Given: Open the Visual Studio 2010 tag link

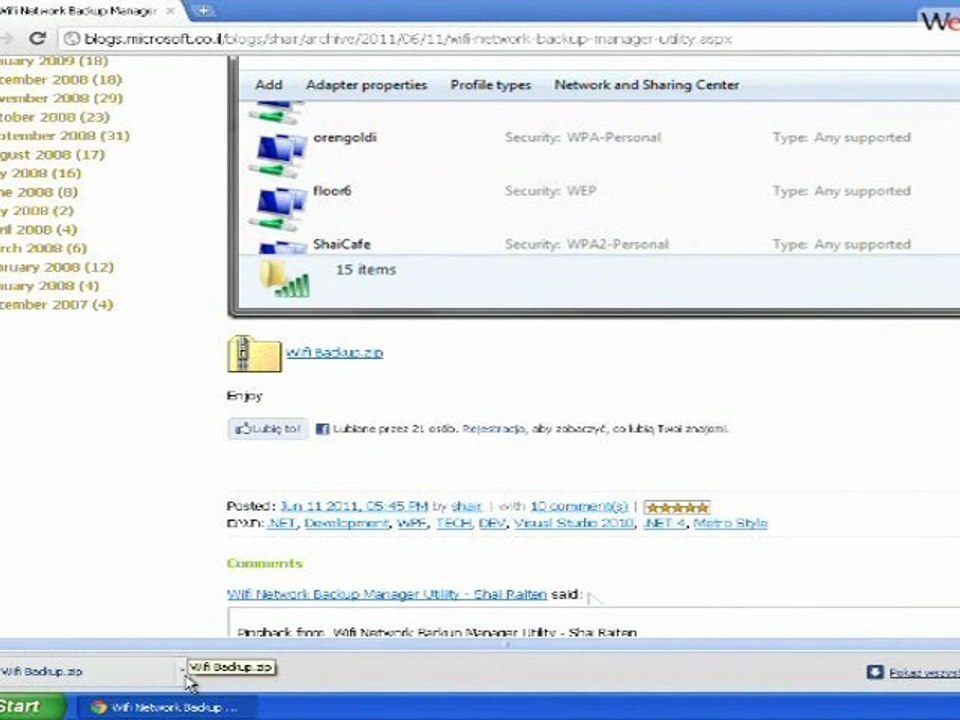Looking at the screenshot, I should point(574,523).
